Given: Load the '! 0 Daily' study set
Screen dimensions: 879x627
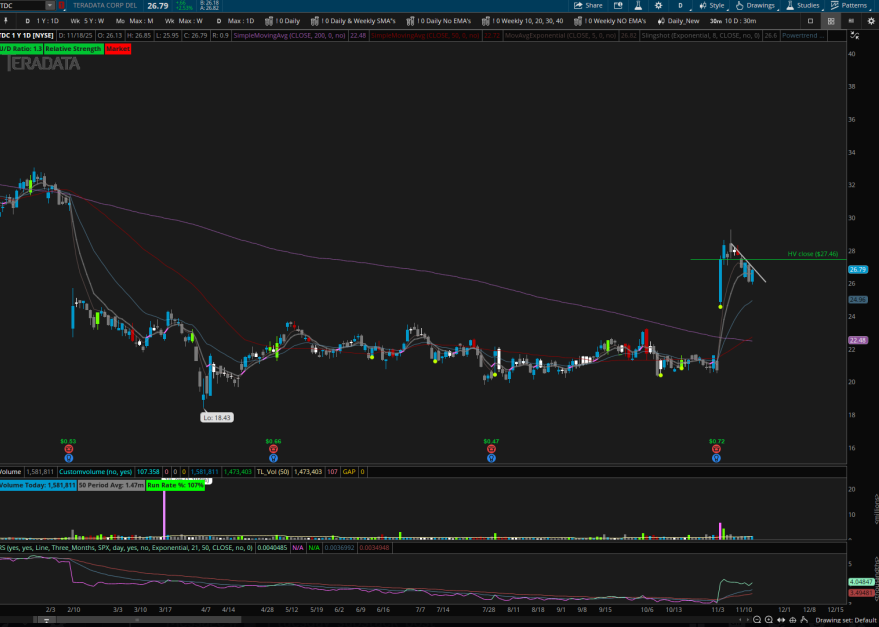Looking at the screenshot, I should [x=283, y=21].
